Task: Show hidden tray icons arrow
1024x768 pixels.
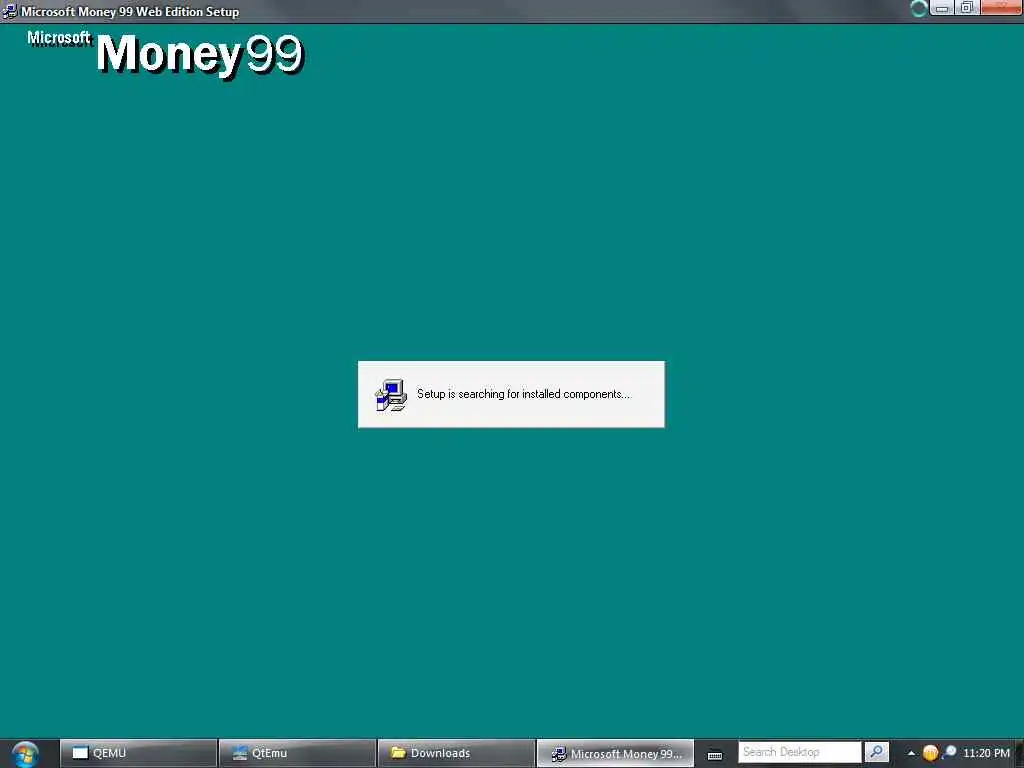Action: point(911,754)
